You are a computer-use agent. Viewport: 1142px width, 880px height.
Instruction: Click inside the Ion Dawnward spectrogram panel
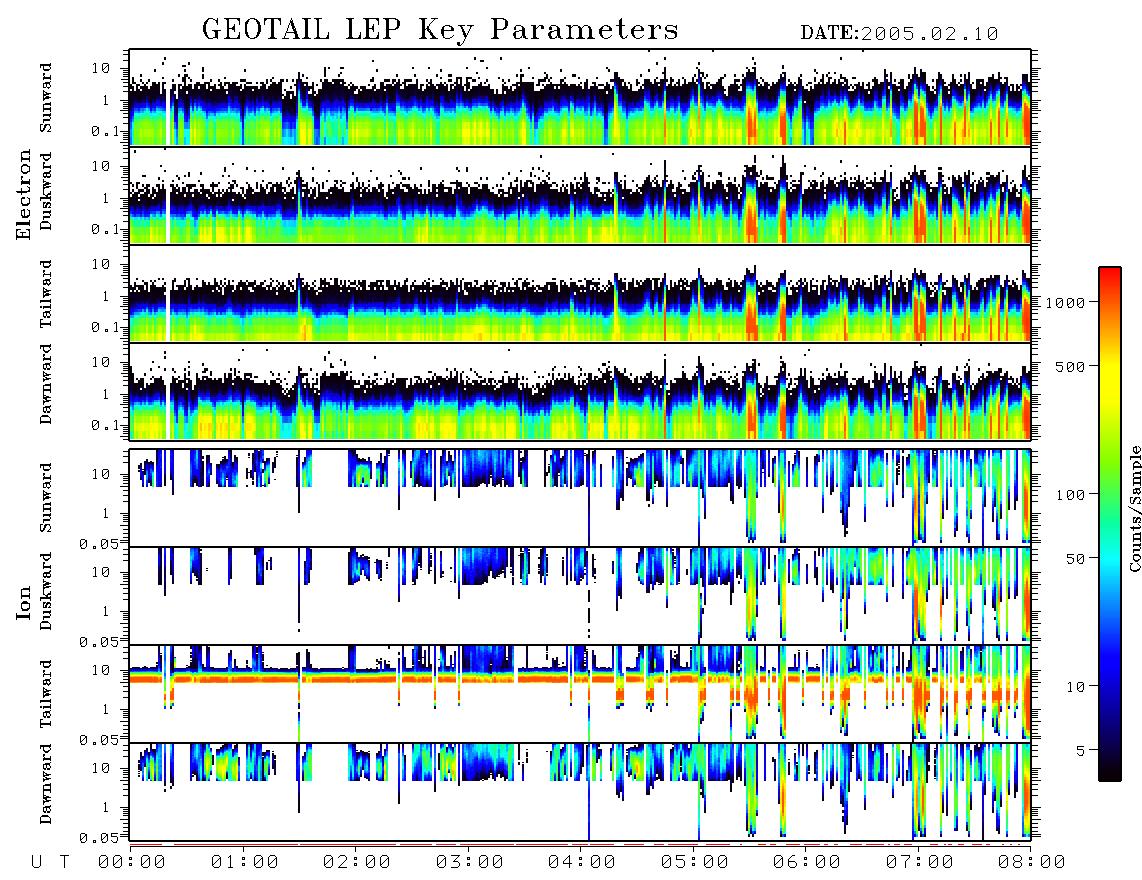[x=580, y=791]
